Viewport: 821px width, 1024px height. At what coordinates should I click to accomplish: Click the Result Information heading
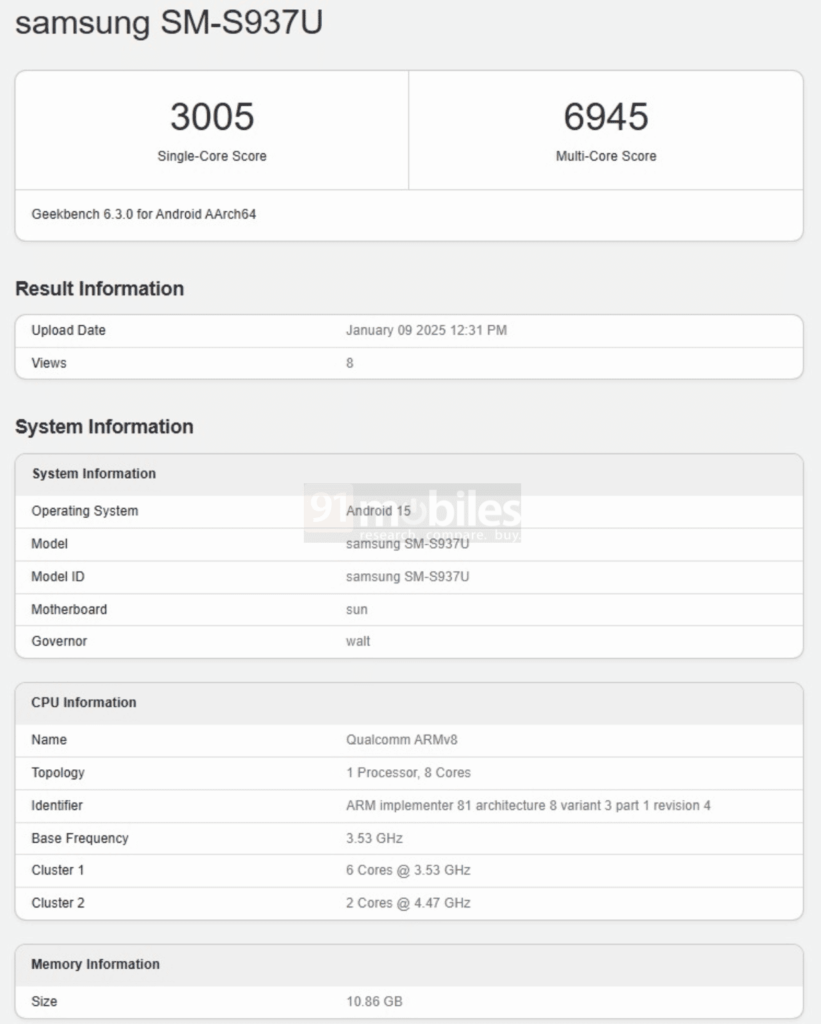[98, 288]
